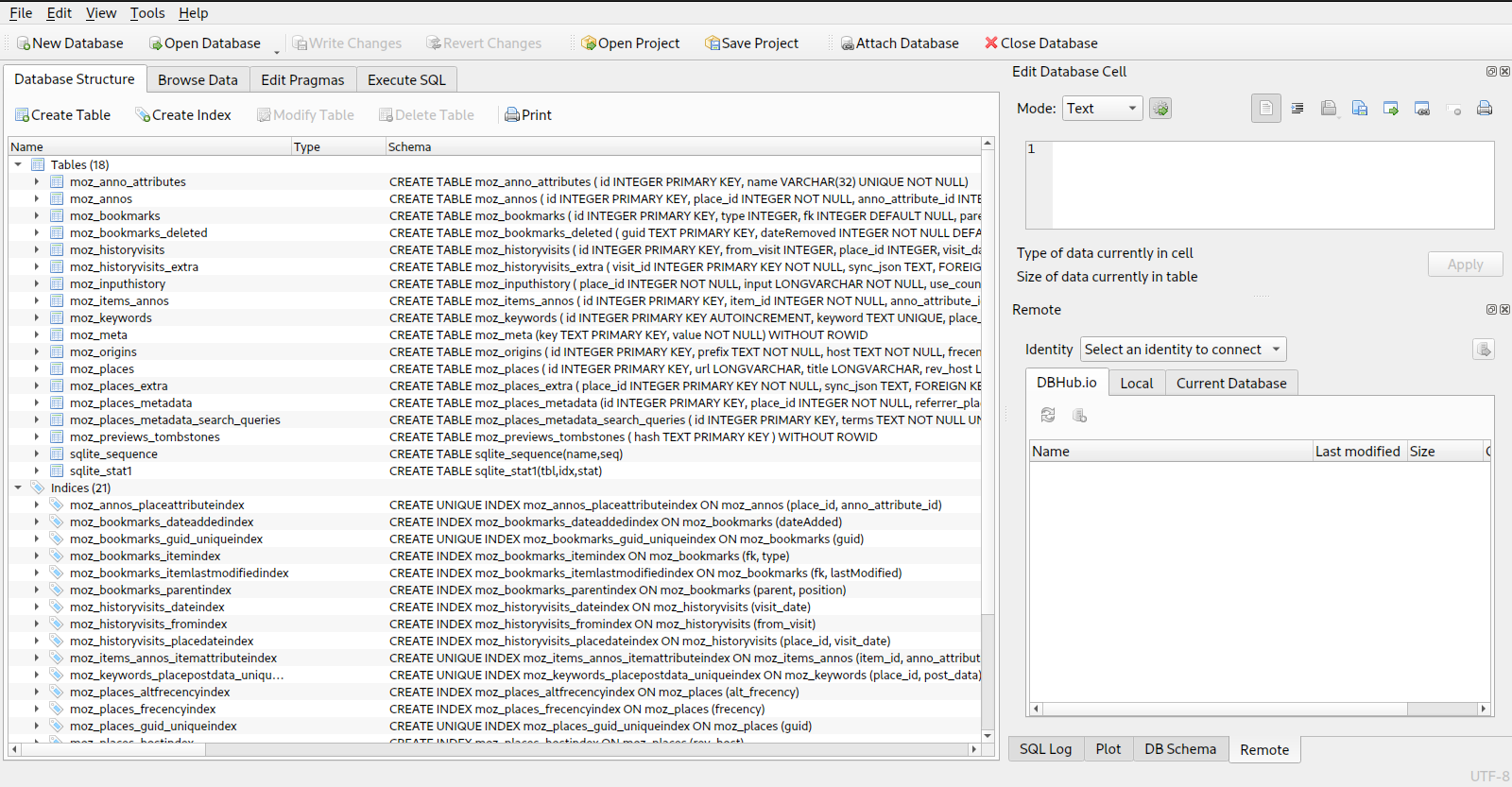Close the Remote dock panel

tap(1504, 310)
